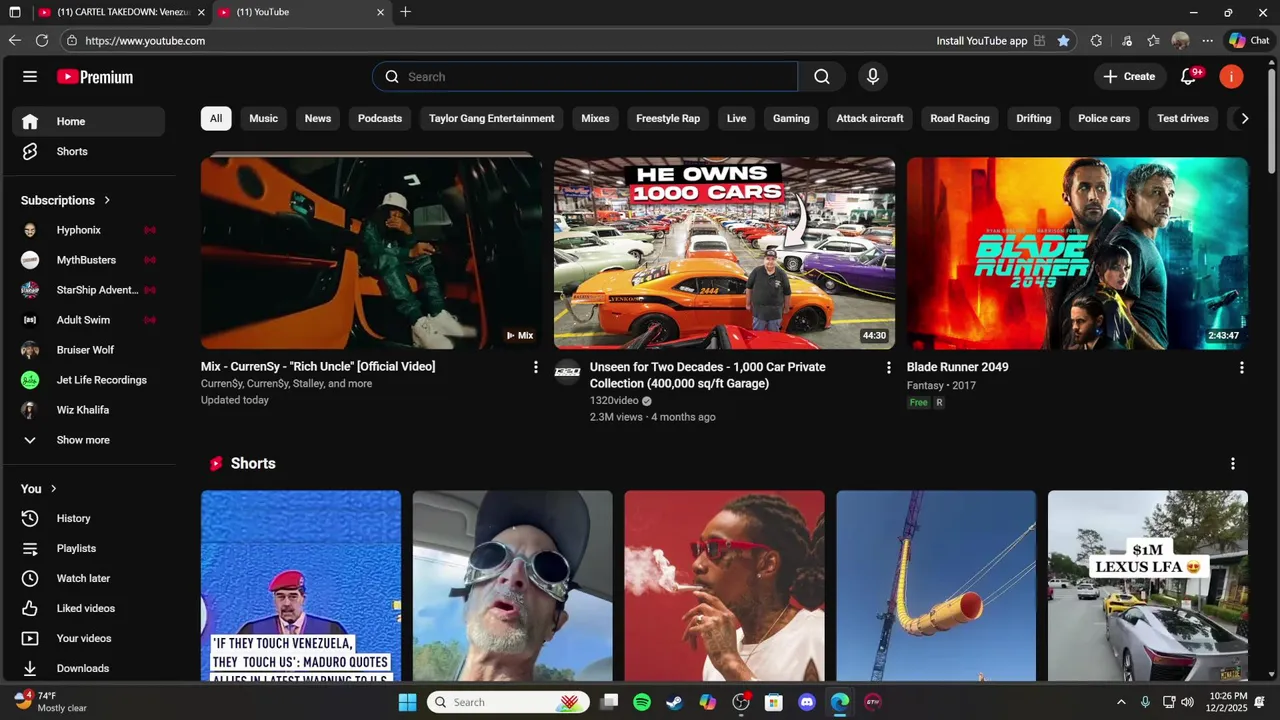Go to Shorts in the sidebar

(88, 152)
